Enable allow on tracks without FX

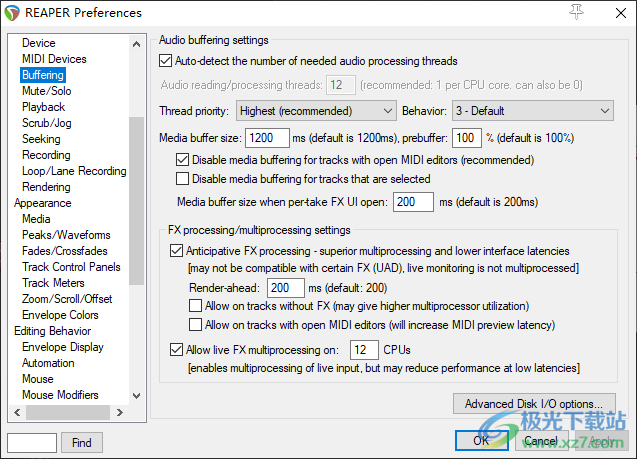click(x=195, y=306)
